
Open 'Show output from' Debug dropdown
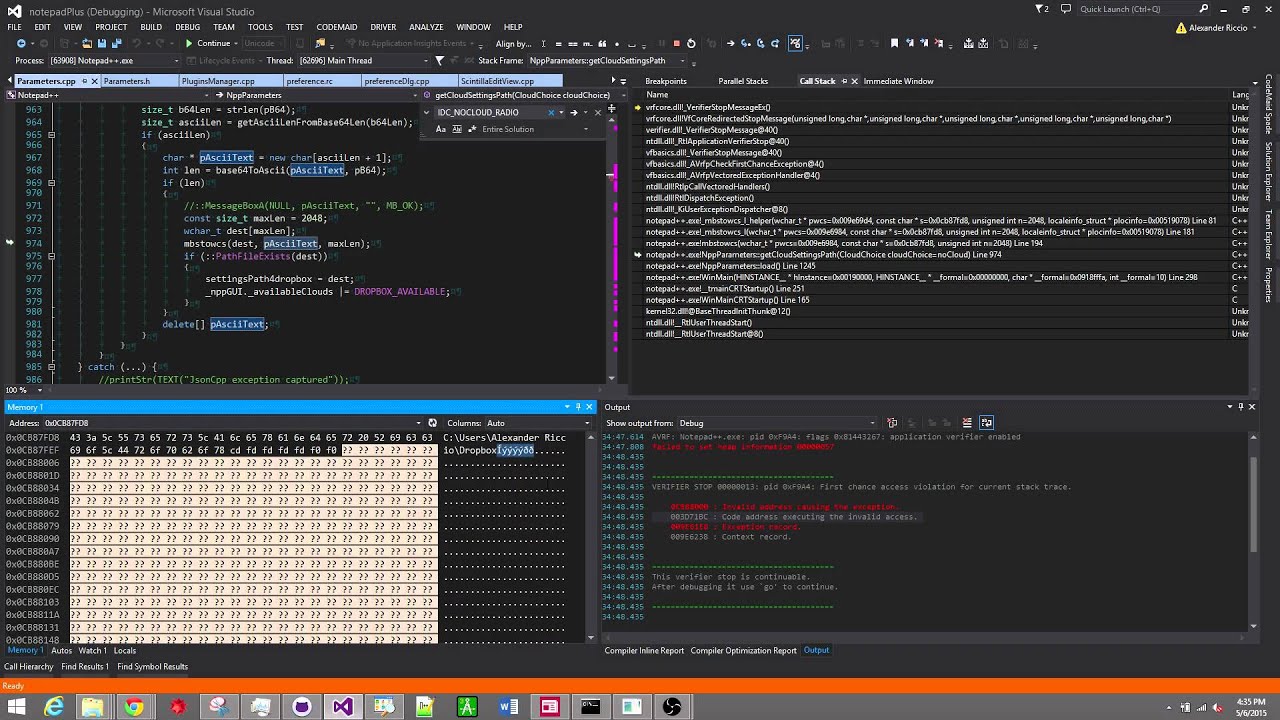[x=777, y=423]
